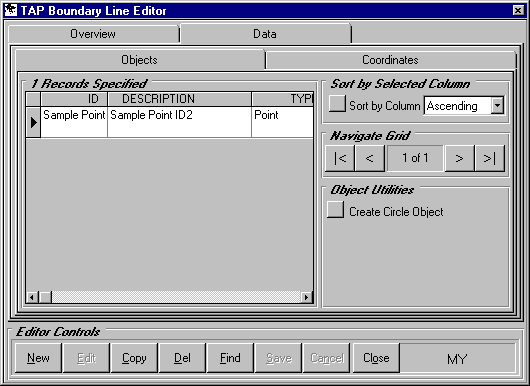Viewport: 530px width, 386px height.
Task: Click the 'Point' type cell
Action: (283, 122)
